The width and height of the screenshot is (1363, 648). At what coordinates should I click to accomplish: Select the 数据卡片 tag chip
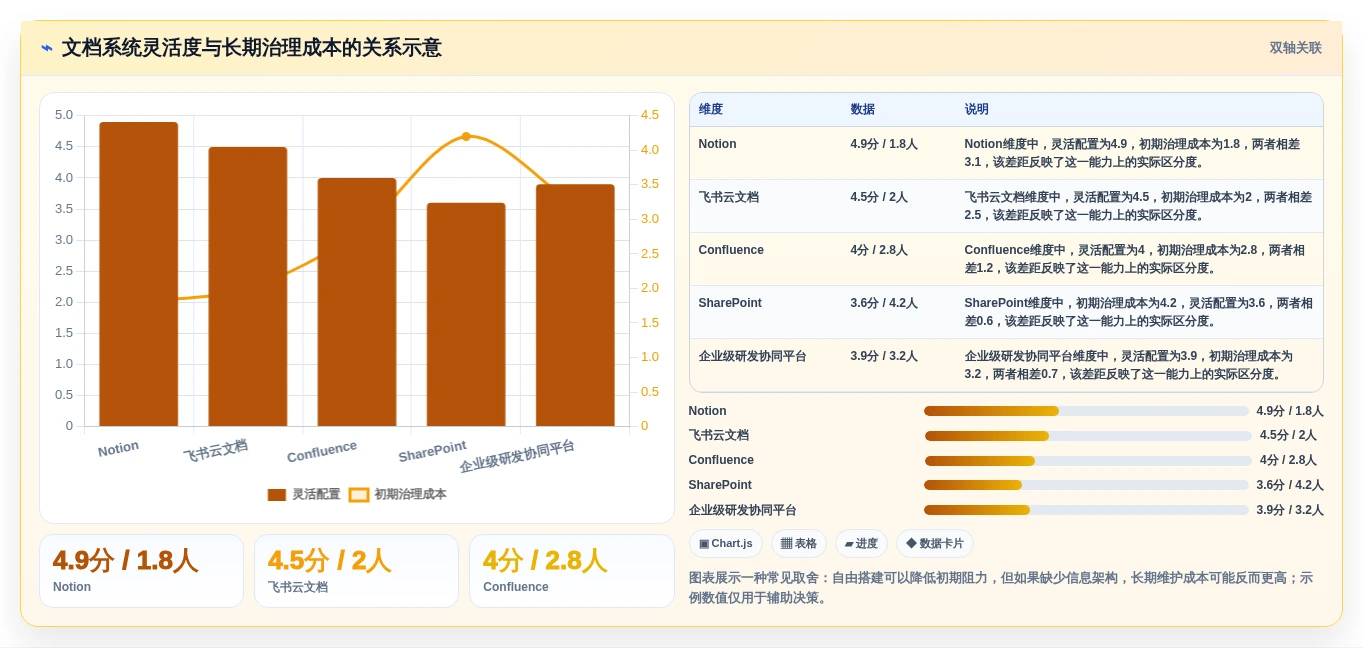click(x=935, y=544)
